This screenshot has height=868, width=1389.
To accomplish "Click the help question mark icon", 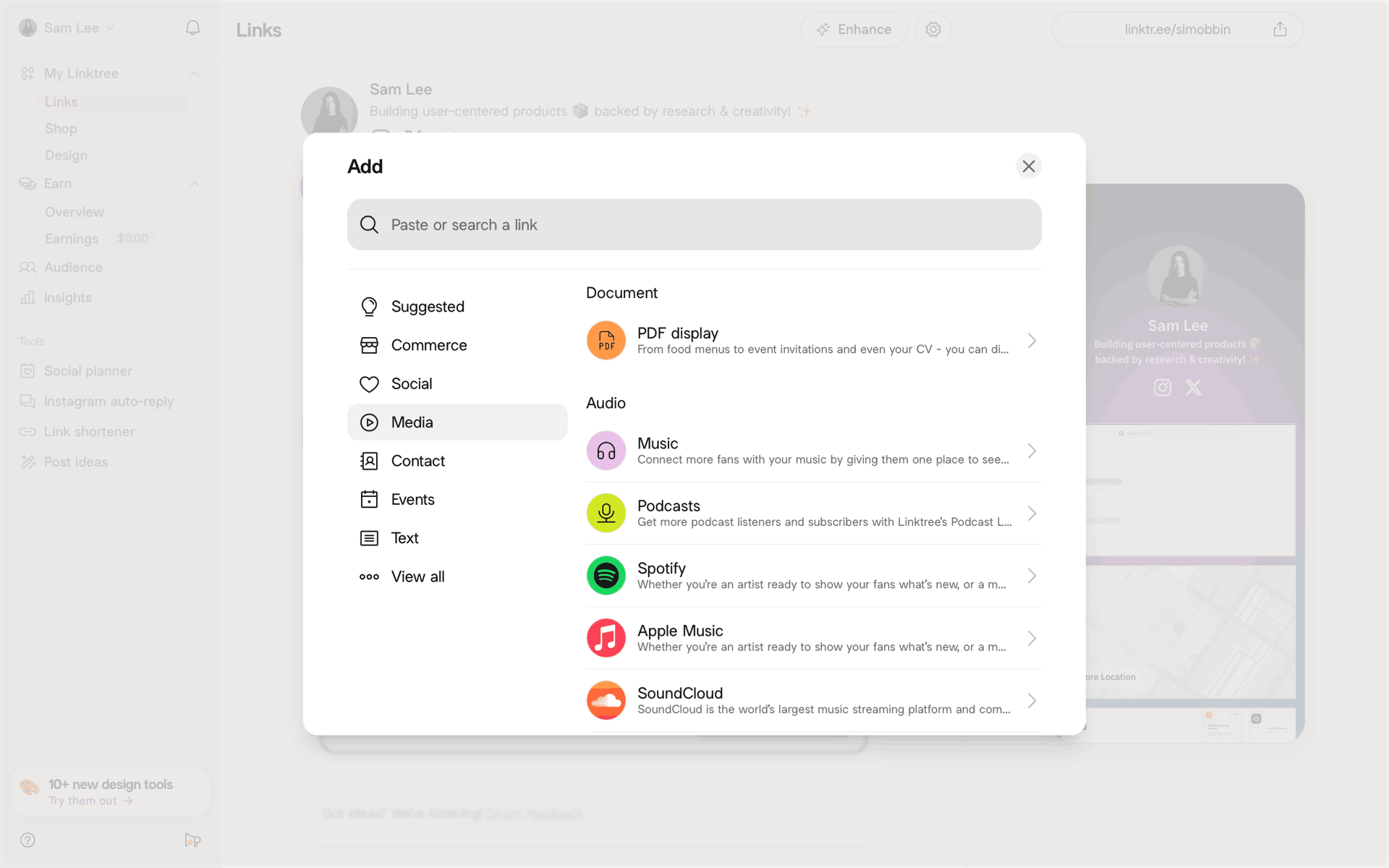I will 27,840.
